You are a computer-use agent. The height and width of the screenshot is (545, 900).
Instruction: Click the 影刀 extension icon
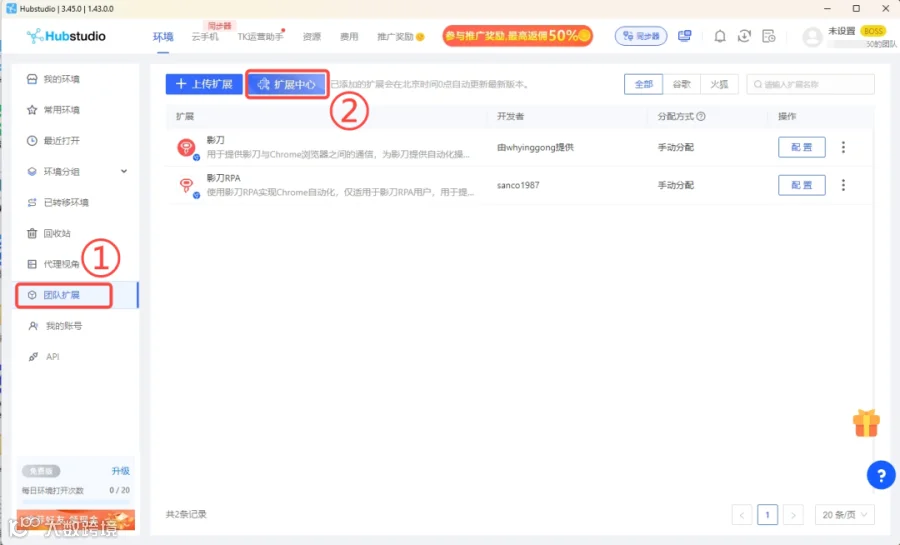187,148
